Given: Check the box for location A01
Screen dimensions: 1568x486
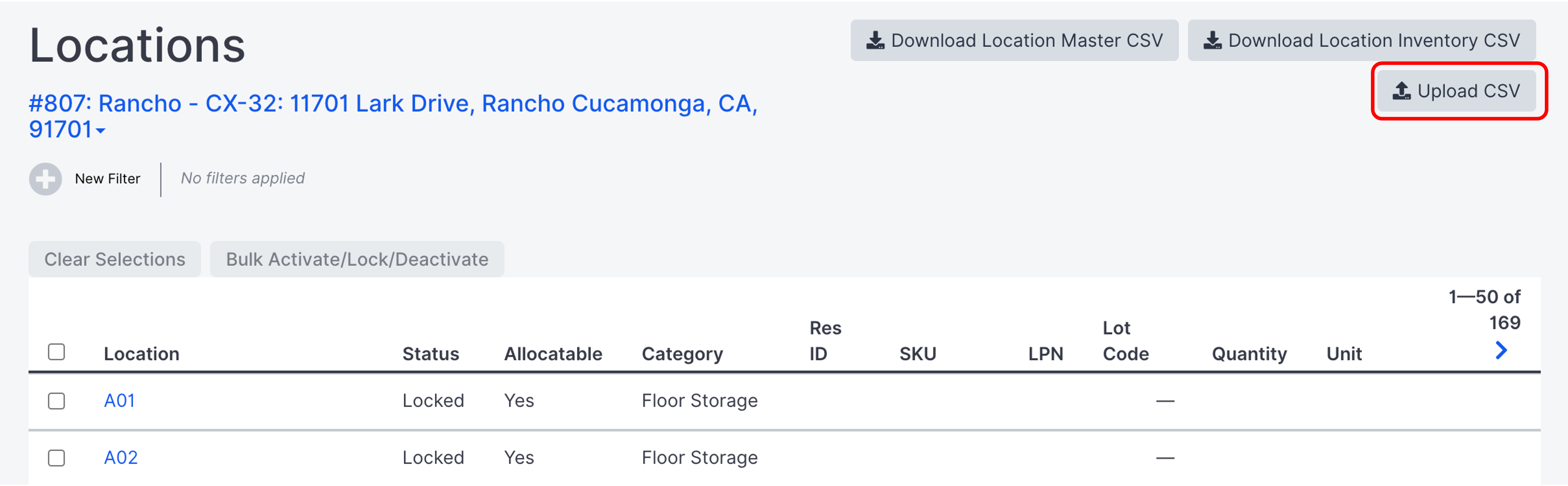Looking at the screenshot, I should (x=57, y=401).
